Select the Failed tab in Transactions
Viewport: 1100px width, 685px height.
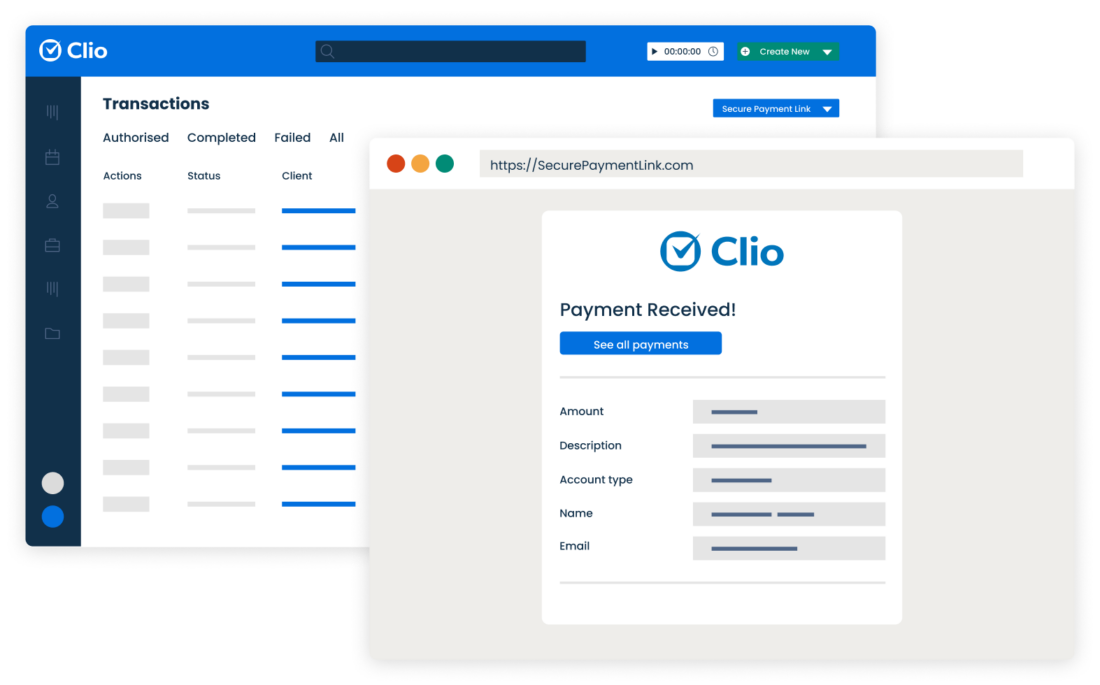click(292, 137)
